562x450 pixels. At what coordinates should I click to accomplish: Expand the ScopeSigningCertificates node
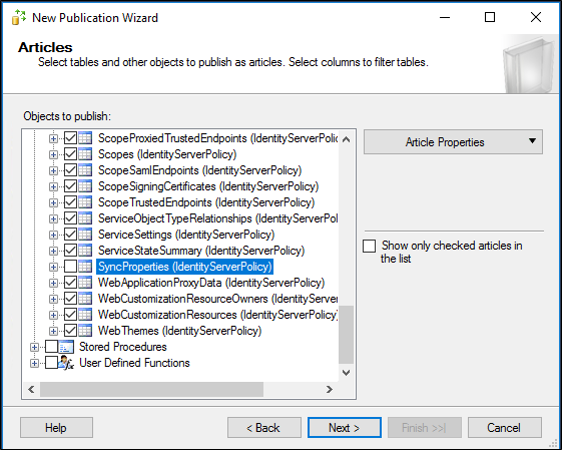point(53,187)
